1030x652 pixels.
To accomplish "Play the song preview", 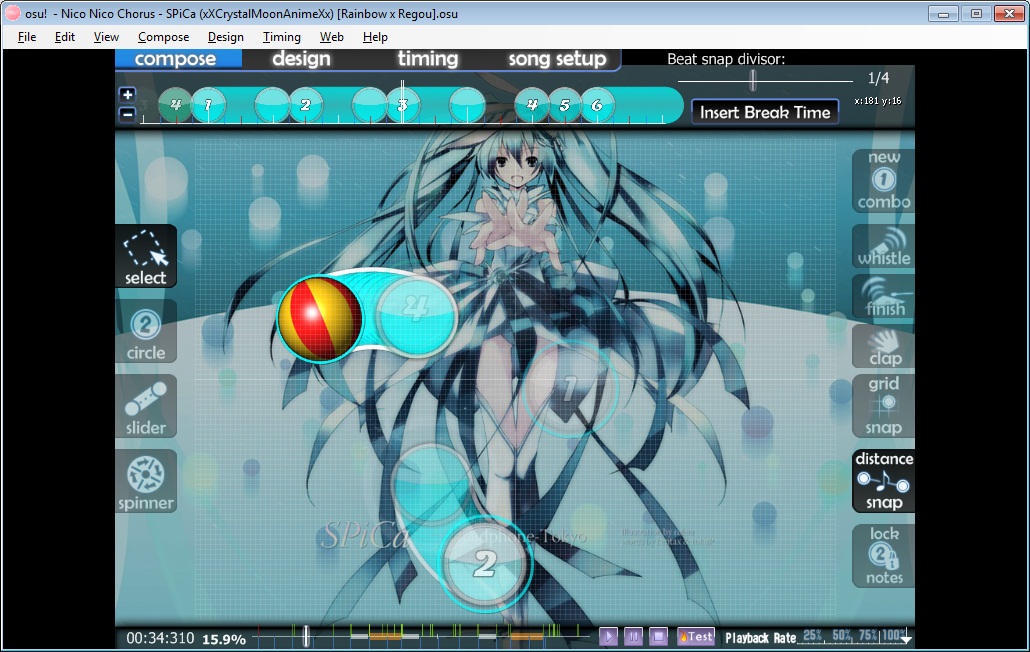I will pos(608,636).
